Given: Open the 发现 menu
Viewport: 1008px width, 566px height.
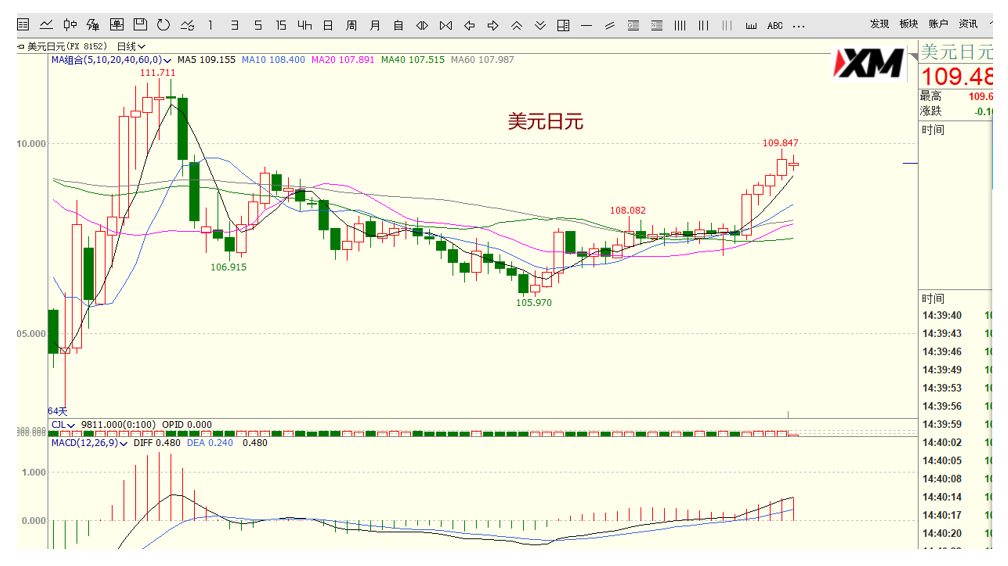Looking at the screenshot, I should point(879,24).
